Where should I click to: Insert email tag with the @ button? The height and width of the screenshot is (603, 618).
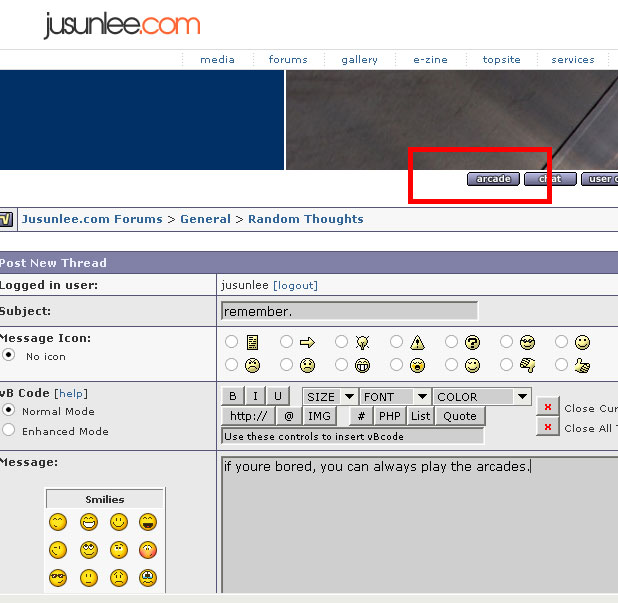click(x=288, y=416)
